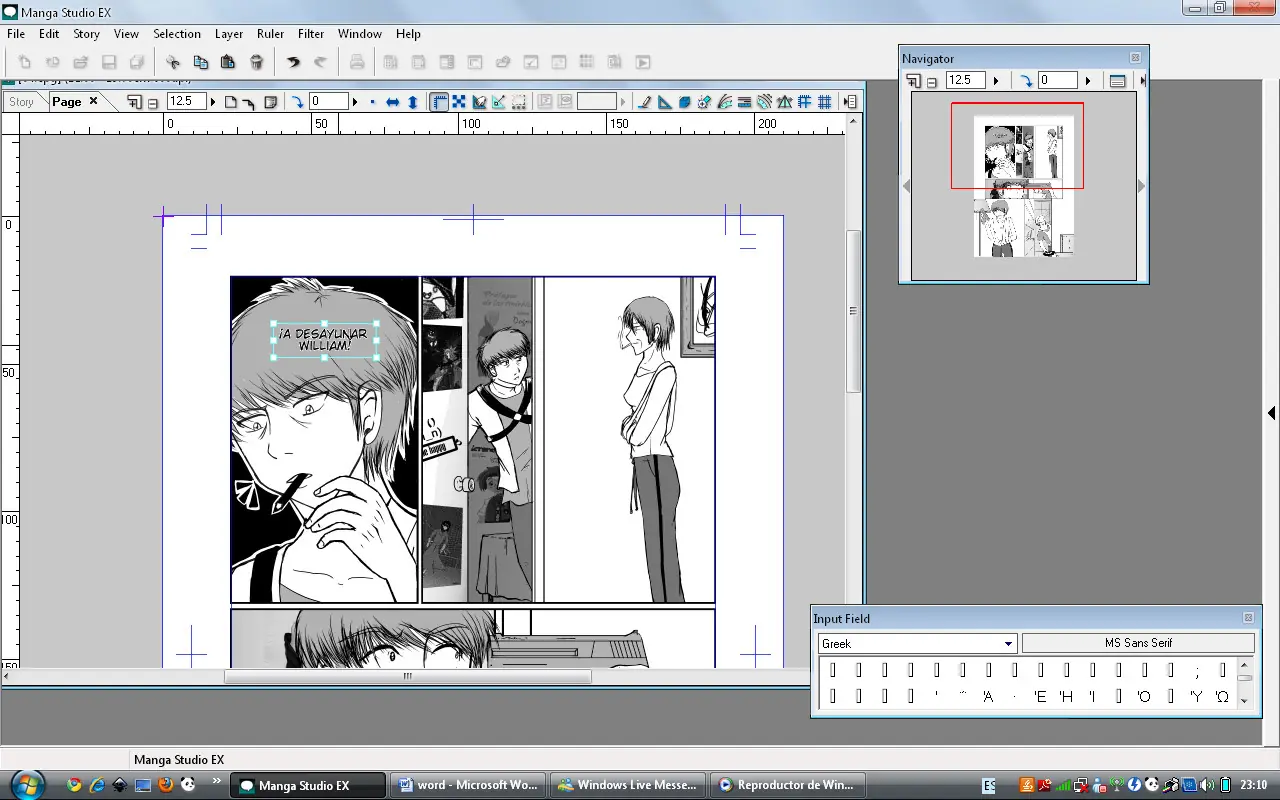This screenshot has width=1280, height=800.
Task: Click the page zoom value field 12.5
Action: [x=187, y=102]
